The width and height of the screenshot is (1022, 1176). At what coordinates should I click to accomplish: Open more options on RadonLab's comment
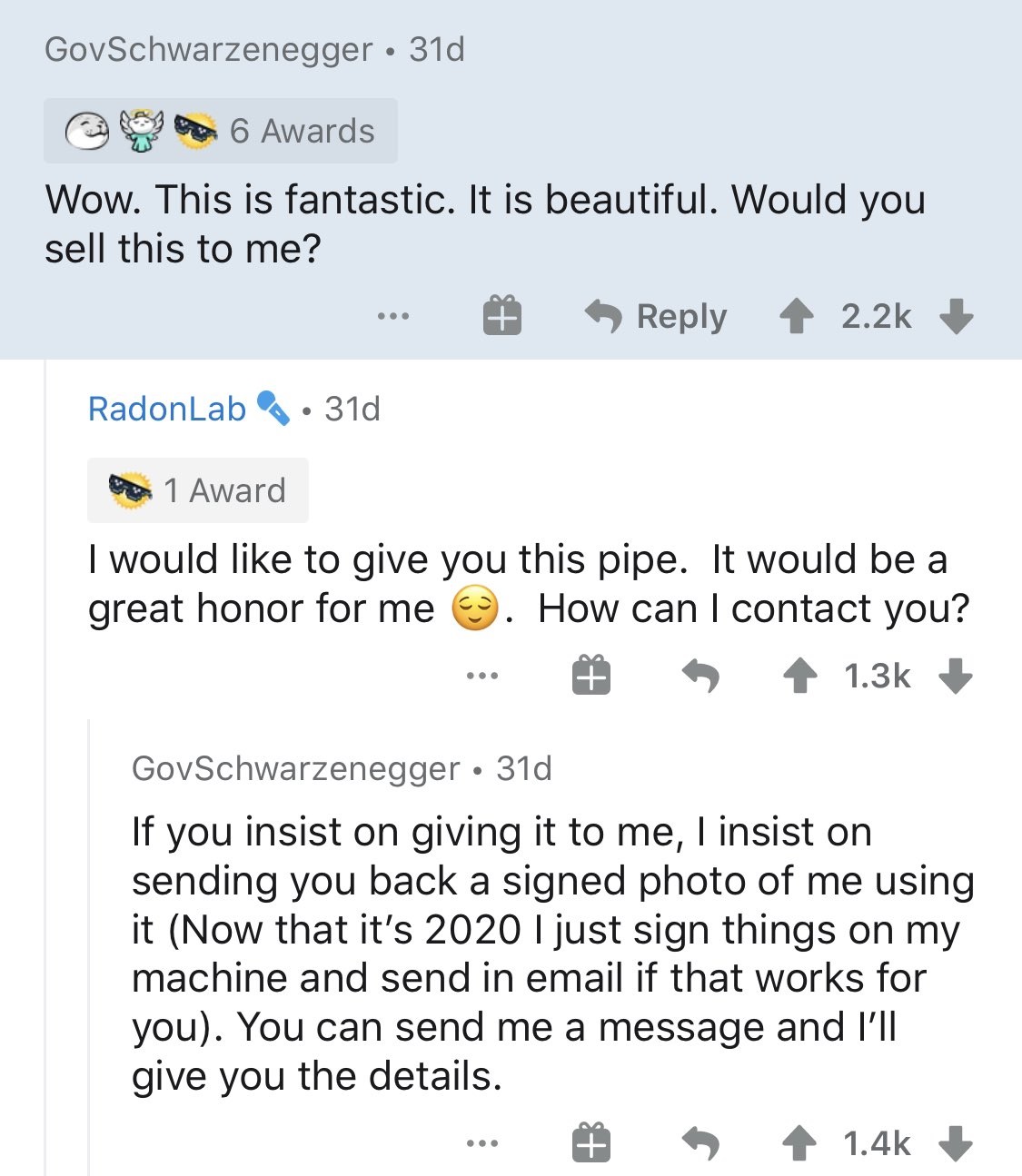click(481, 676)
